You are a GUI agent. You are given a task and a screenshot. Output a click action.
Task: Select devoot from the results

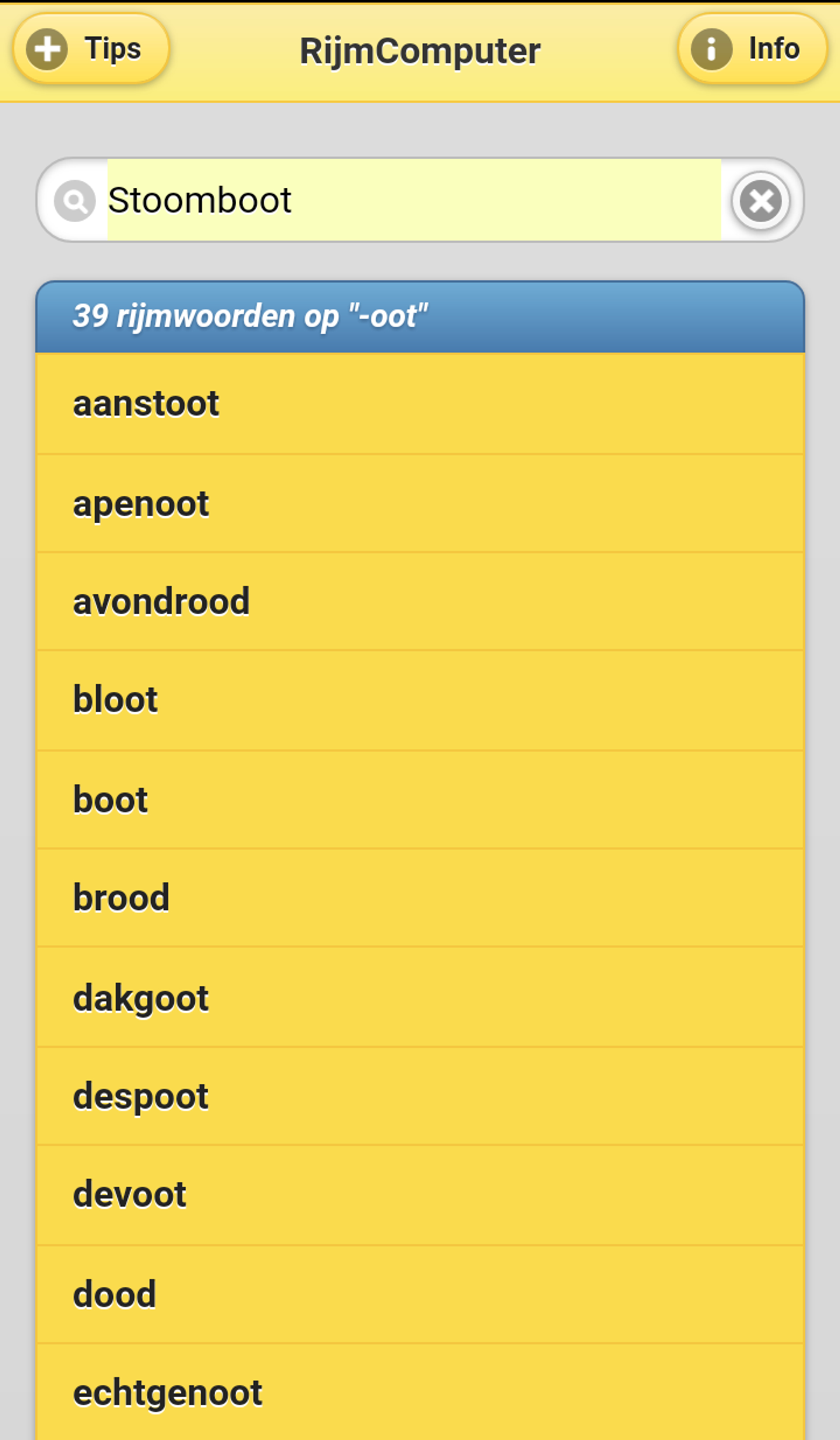420,1195
